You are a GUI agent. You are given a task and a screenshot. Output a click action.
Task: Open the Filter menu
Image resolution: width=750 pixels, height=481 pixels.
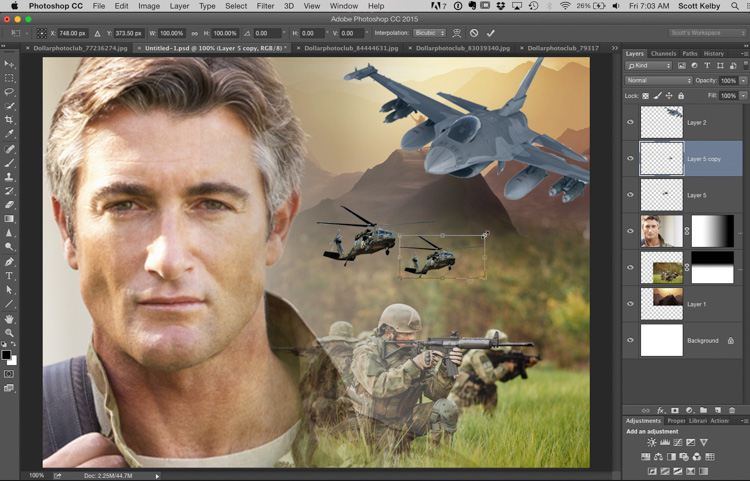pyautogui.click(x=265, y=6)
